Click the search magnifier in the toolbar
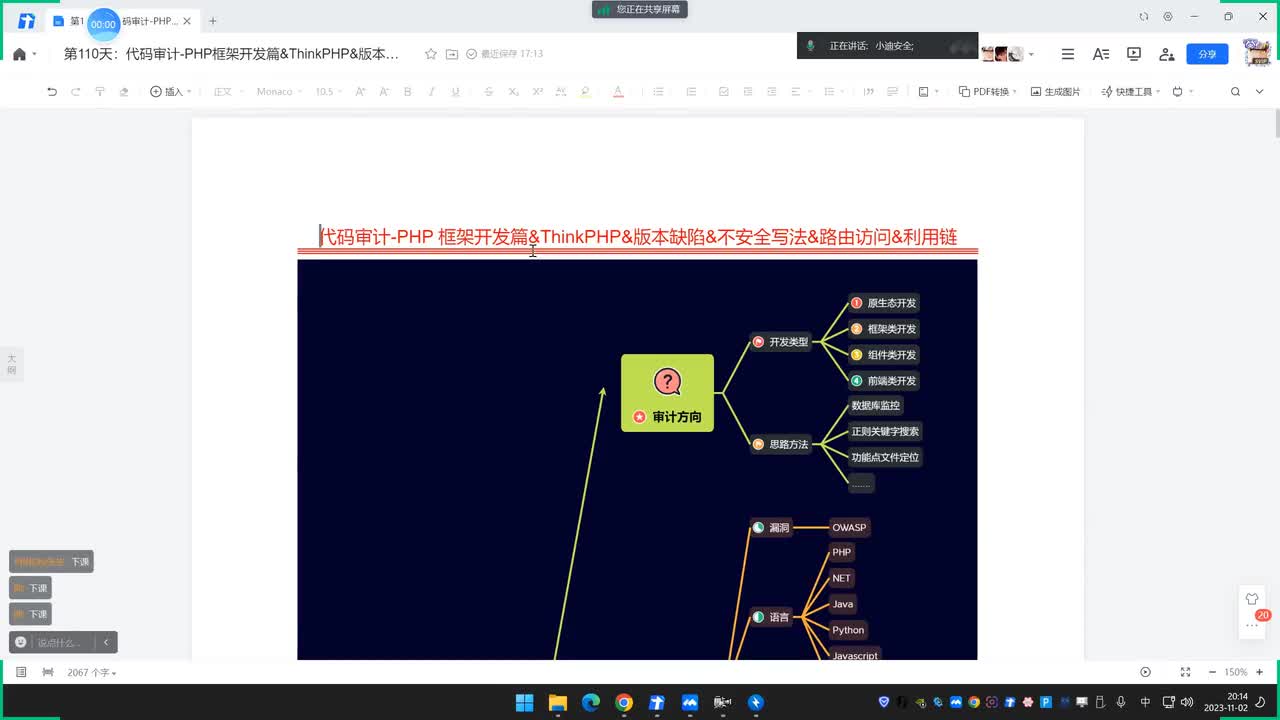The height and width of the screenshot is (720, 1280). pyautogui.click(x=1235, y=91)
